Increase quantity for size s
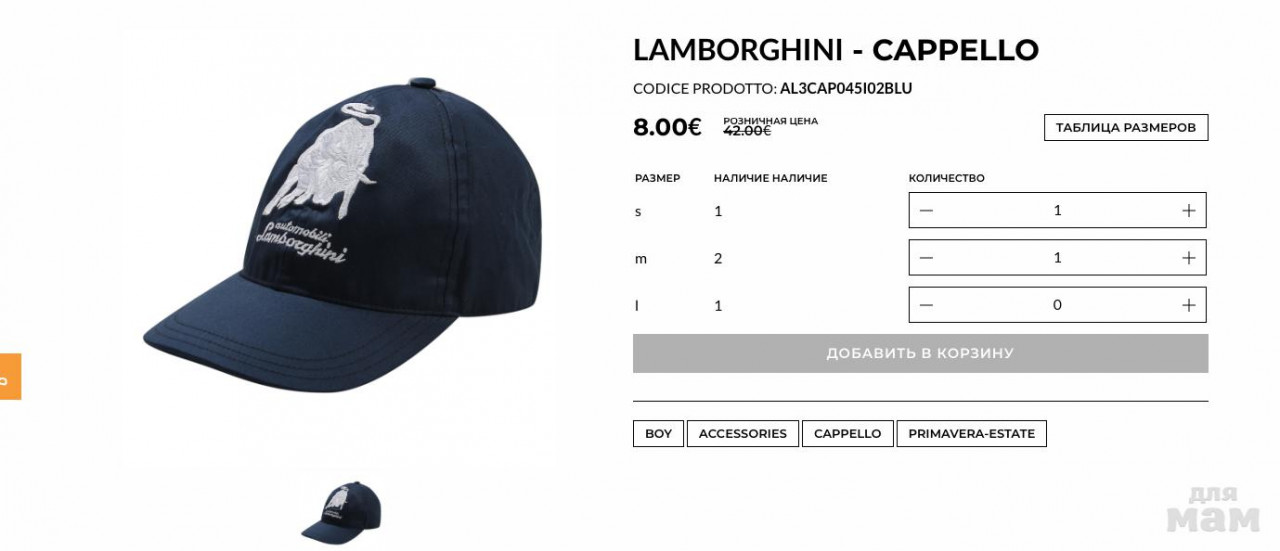This screenshot has height=551, width=1280. coord(1188,210)
